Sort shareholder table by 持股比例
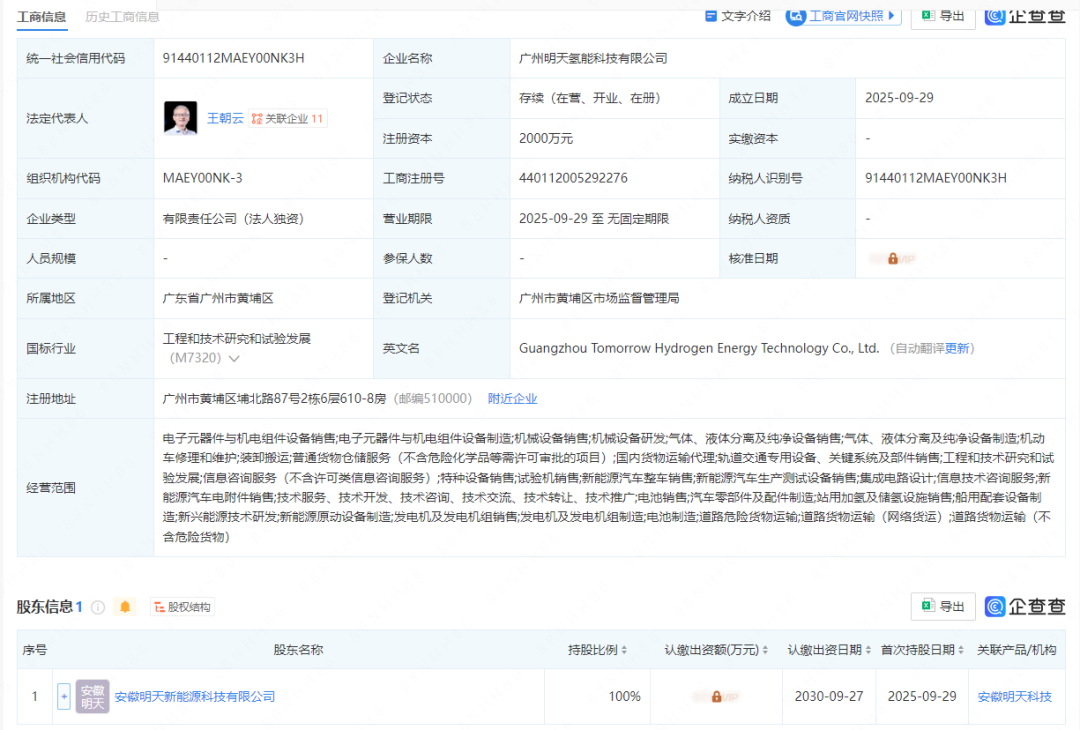1080x730 pixels. coord(598,650)
